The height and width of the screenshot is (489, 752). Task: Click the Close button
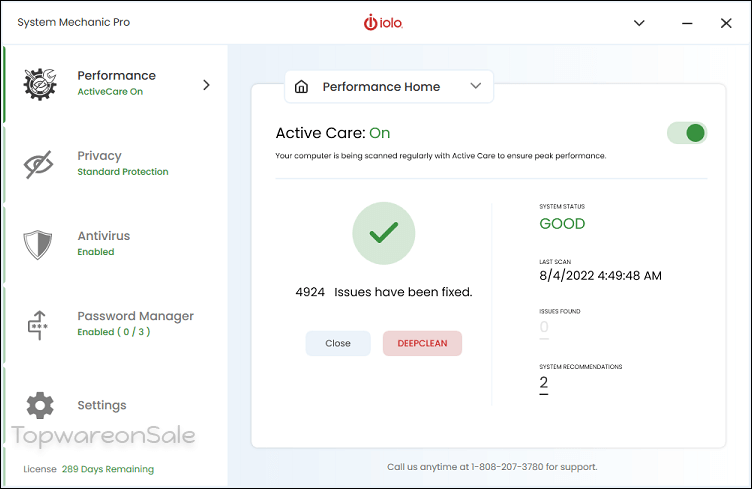[x=338, y=343]
